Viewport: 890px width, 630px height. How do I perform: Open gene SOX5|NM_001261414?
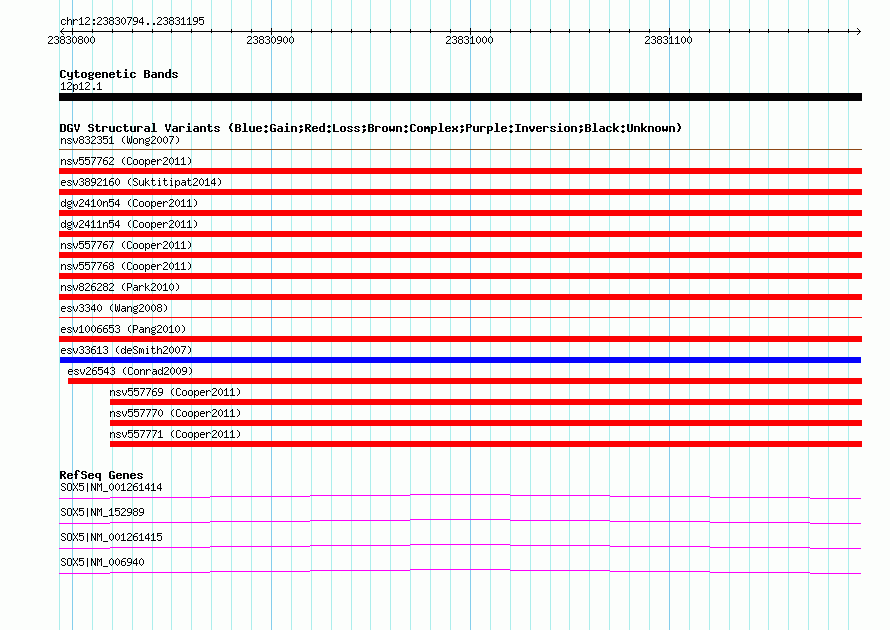[111, 488]
